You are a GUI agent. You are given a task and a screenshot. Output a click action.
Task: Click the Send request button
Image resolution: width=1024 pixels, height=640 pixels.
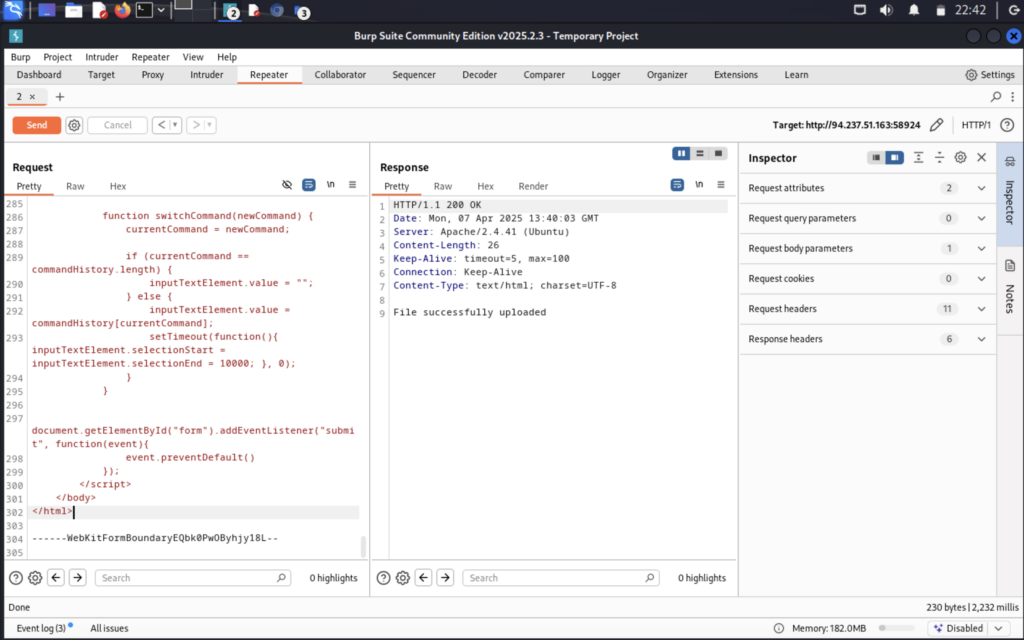[x=37, y=125]
